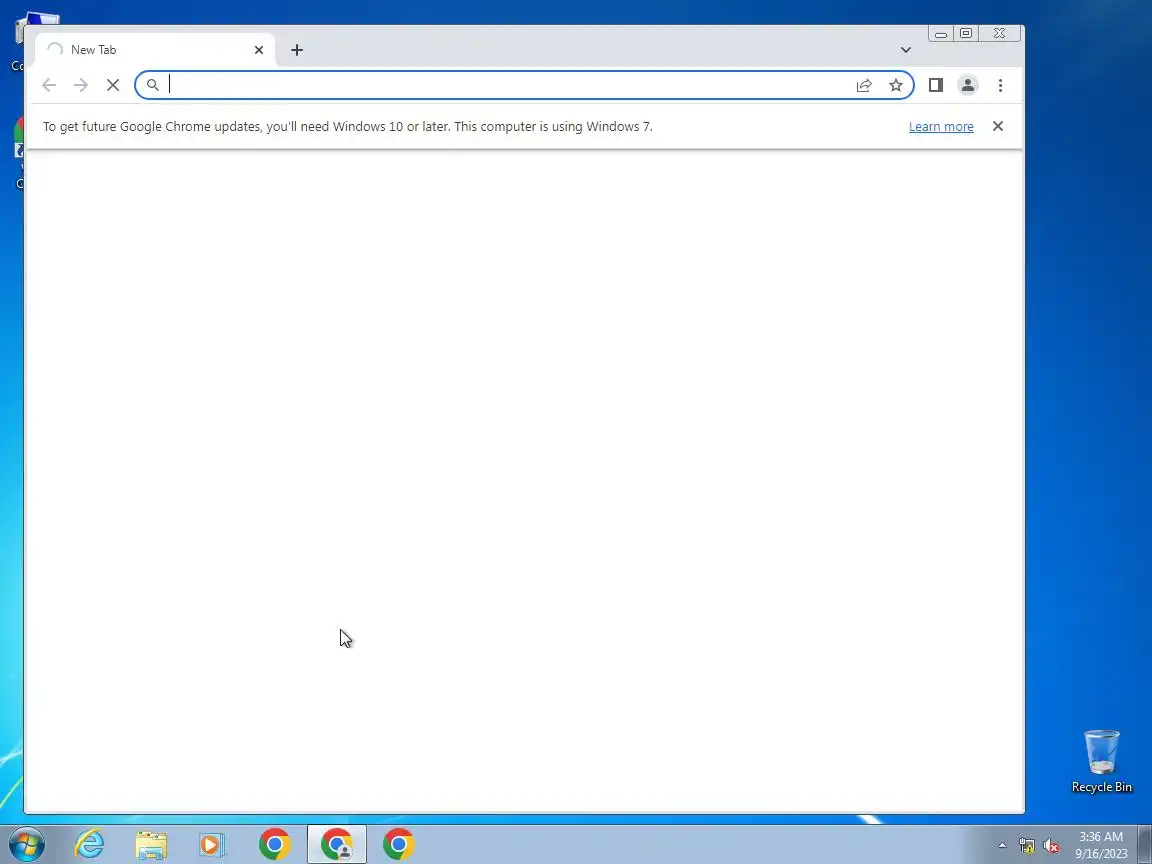
Task: Open Windows Media Player from taskbar
Action: (212, 844)
